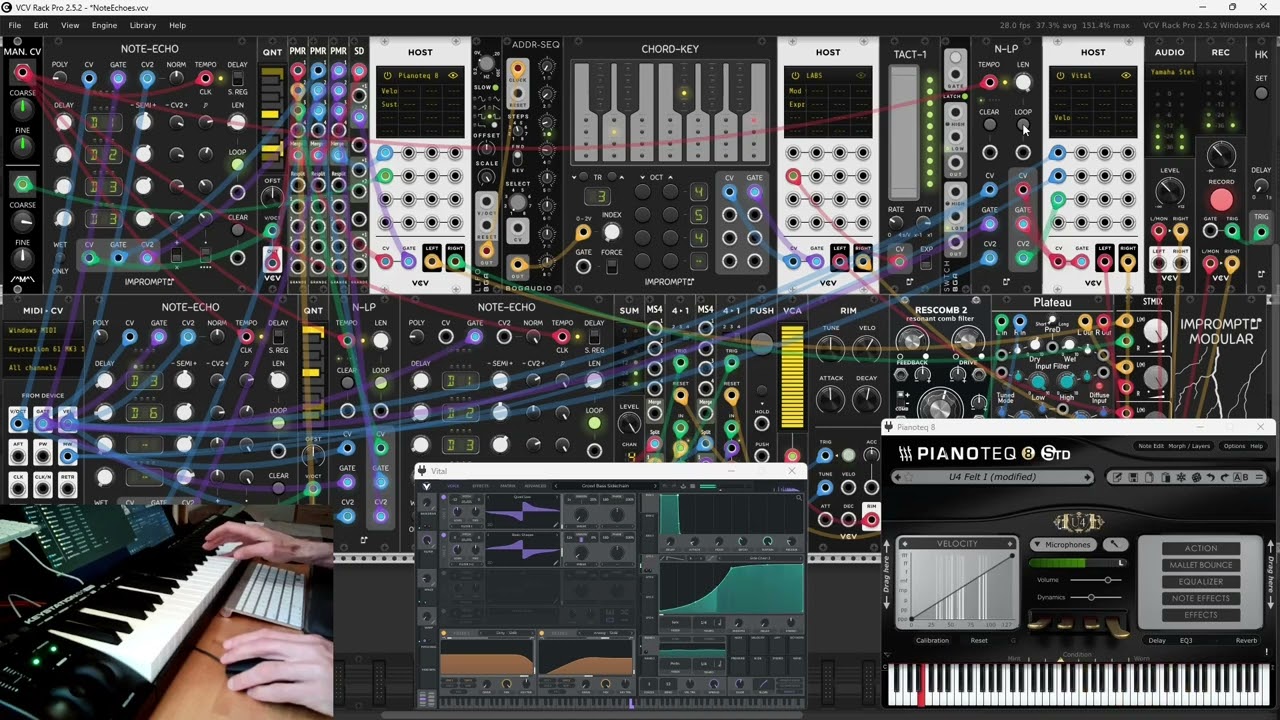Click Pianoteq edit preset pencil icon
This screenshot has height=720, width=1280.
1117,477
